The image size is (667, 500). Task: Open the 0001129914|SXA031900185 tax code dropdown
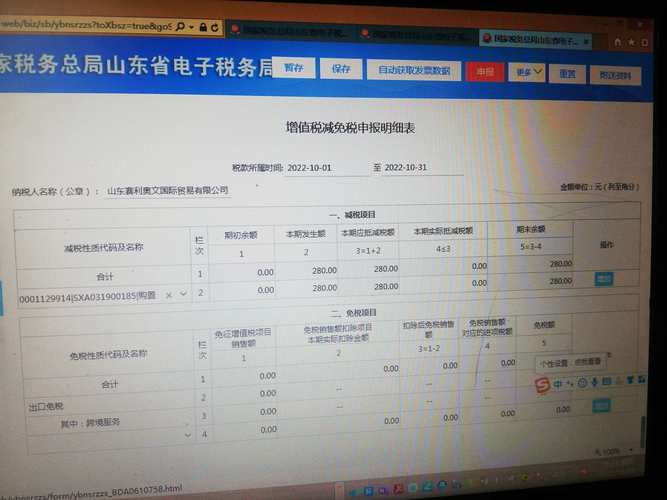(183, 294)
